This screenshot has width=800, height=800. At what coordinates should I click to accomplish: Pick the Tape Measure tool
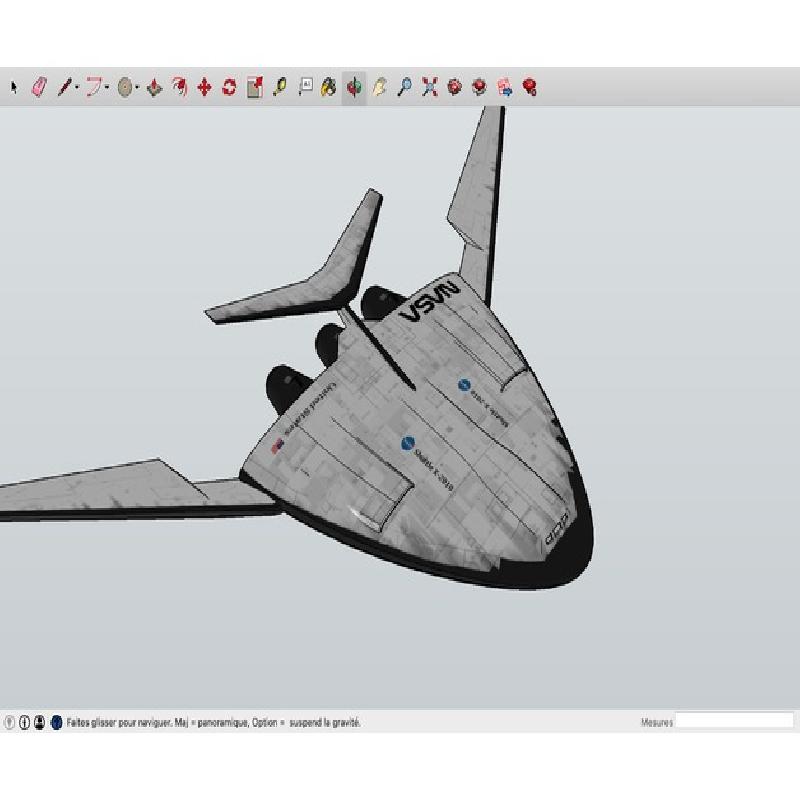click(279, 88)
